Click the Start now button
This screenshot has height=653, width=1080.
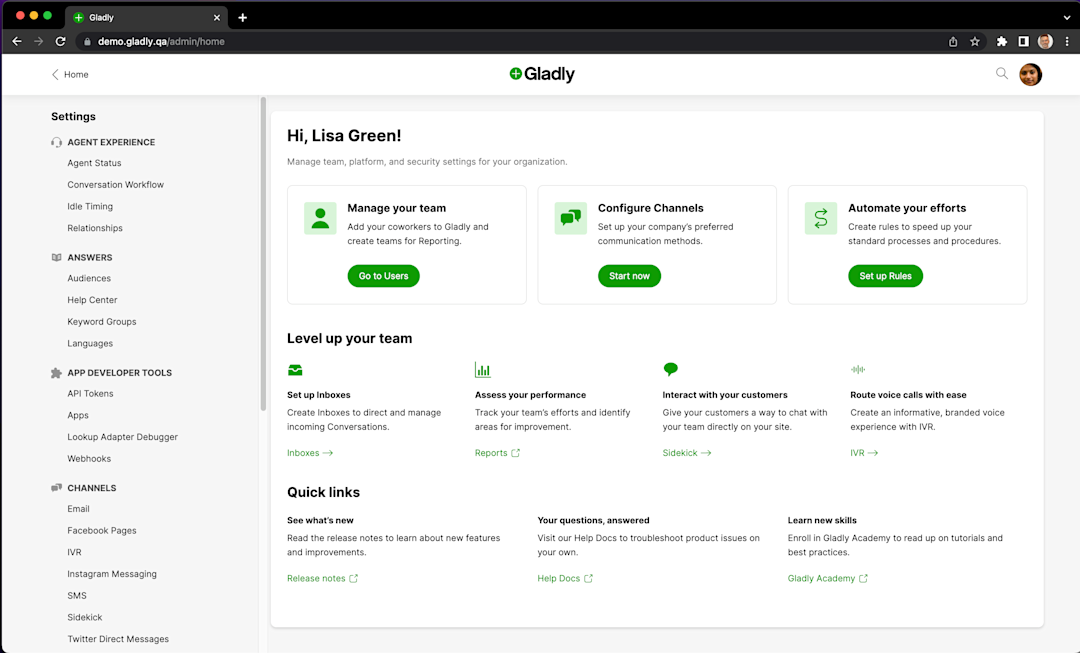point(629,276)
